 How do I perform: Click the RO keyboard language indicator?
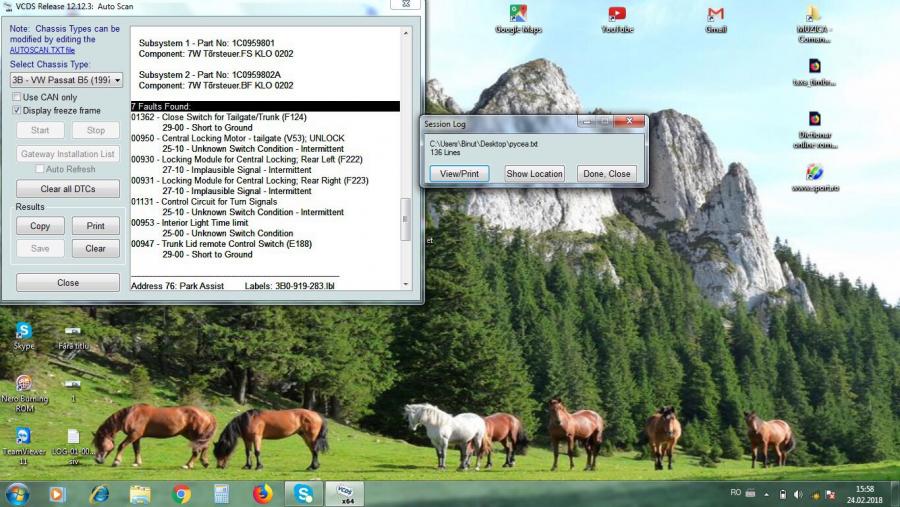click(x=736, y=494)
